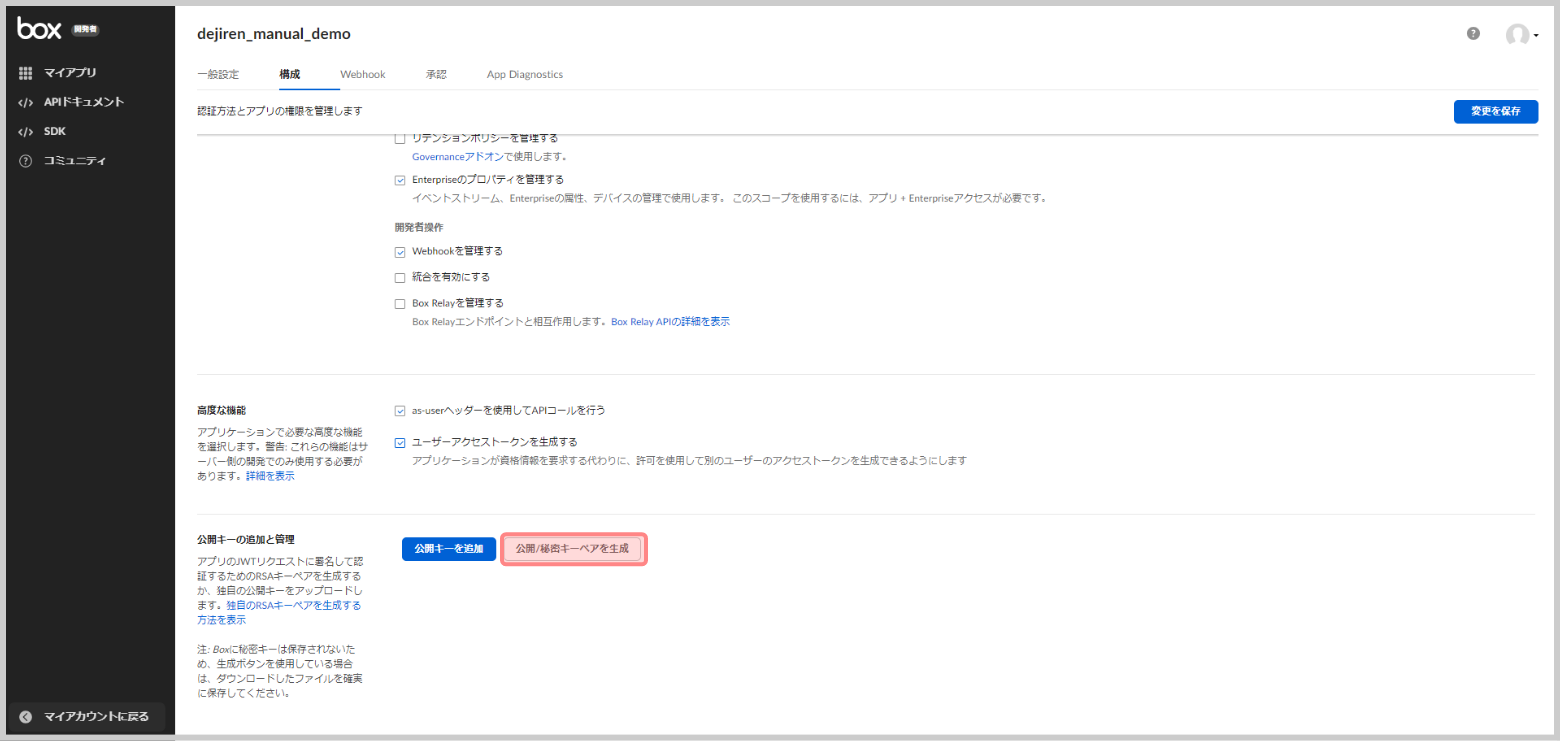Image resolution: width=1560 pixels, height=741 pixels.
Task: Open the Governanceアドオン link
Action: 457,157
